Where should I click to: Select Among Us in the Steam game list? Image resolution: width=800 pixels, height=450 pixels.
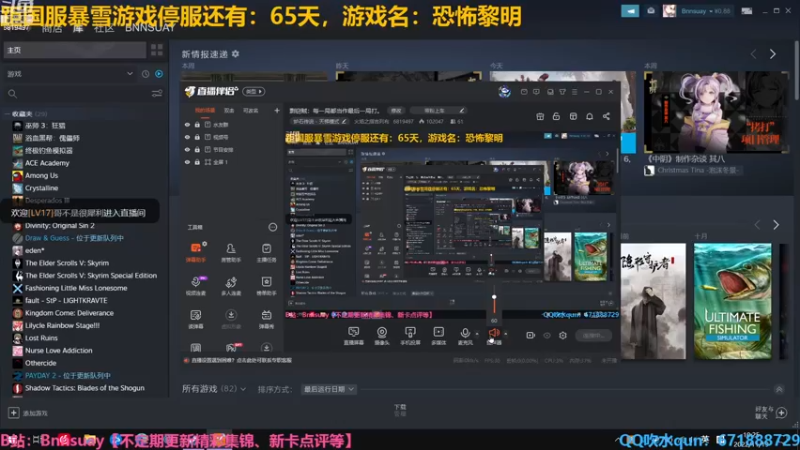pyautogui.click(x=41, y=175)
